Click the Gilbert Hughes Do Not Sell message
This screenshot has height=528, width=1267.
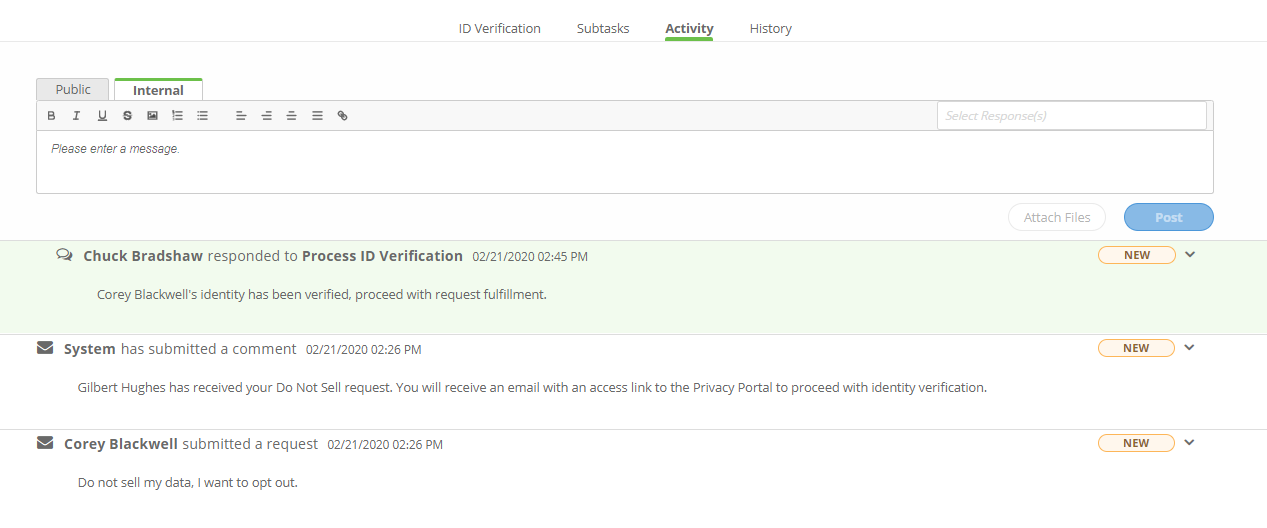pyautogui.click(x=532, y=387)
